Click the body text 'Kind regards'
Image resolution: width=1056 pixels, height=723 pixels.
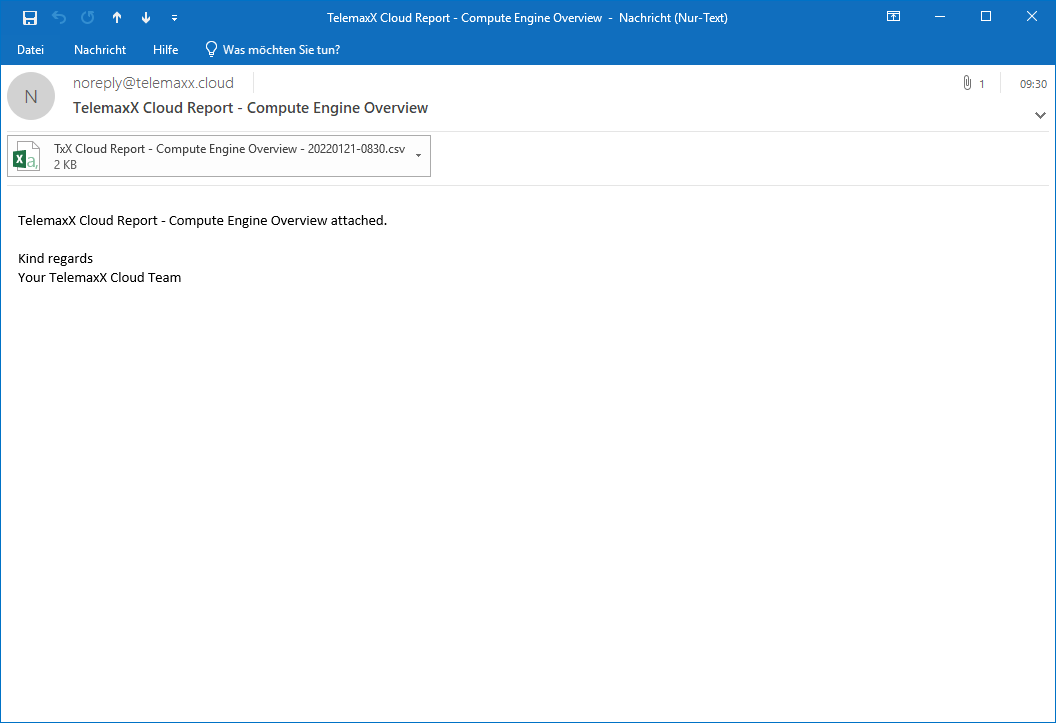click(55, 259)
